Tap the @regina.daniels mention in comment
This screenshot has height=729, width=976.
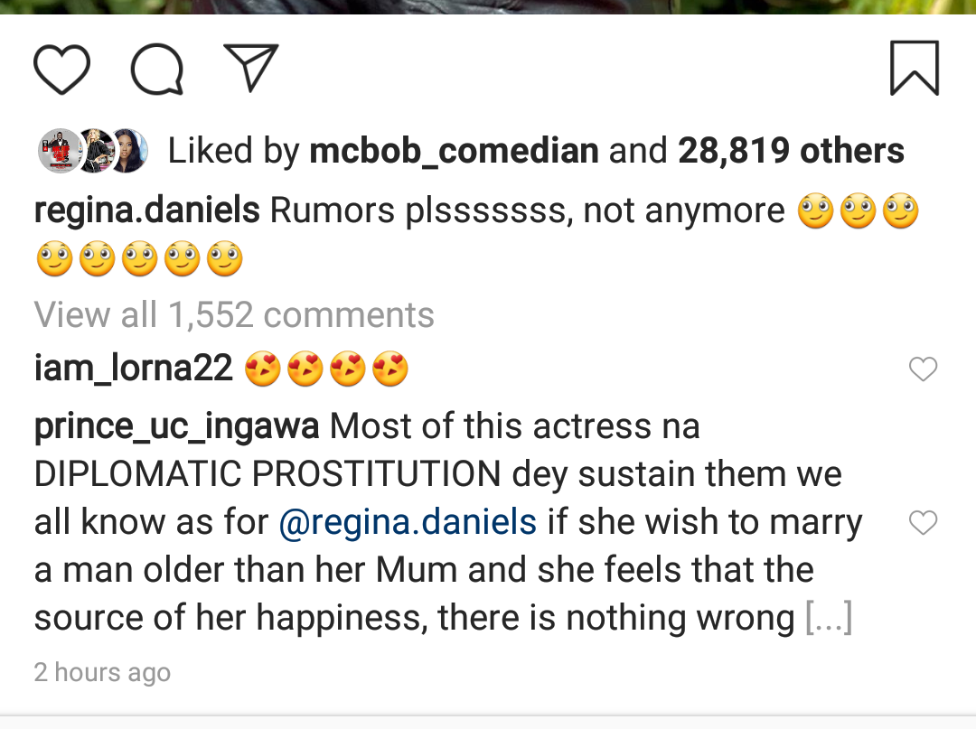click(408, 523)
